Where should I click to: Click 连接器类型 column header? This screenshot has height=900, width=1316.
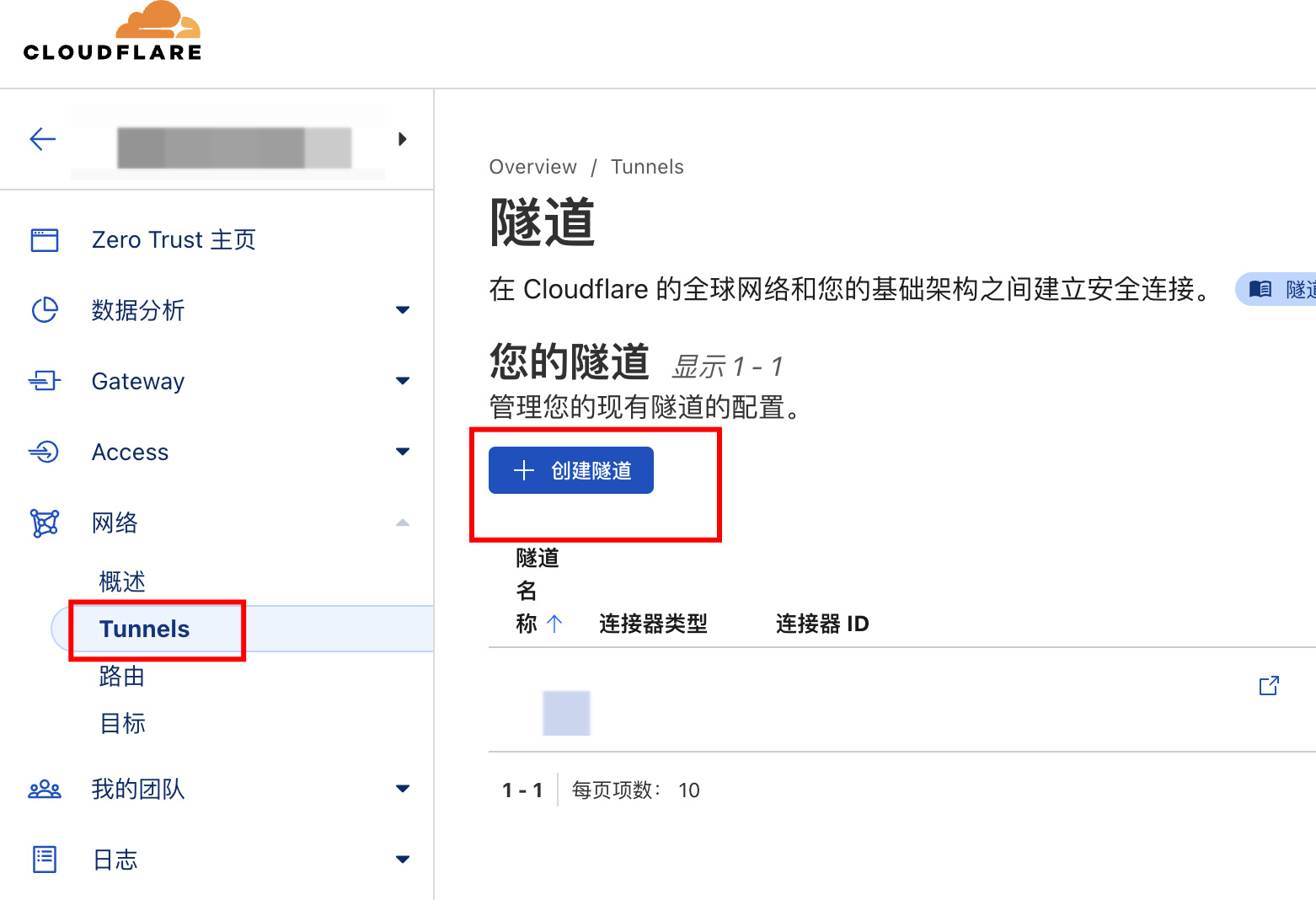pos(653,624)
